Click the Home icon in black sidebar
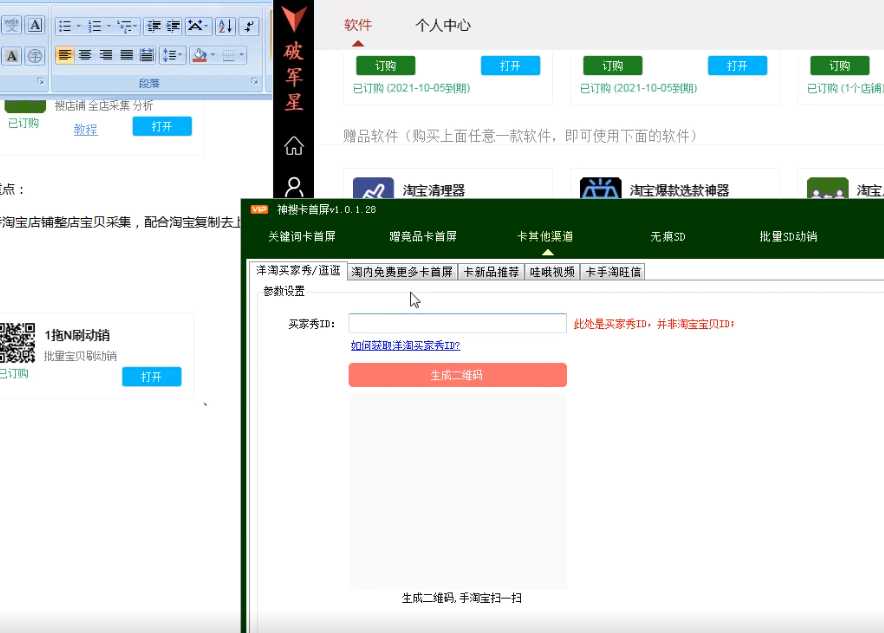 pos(294,146)
